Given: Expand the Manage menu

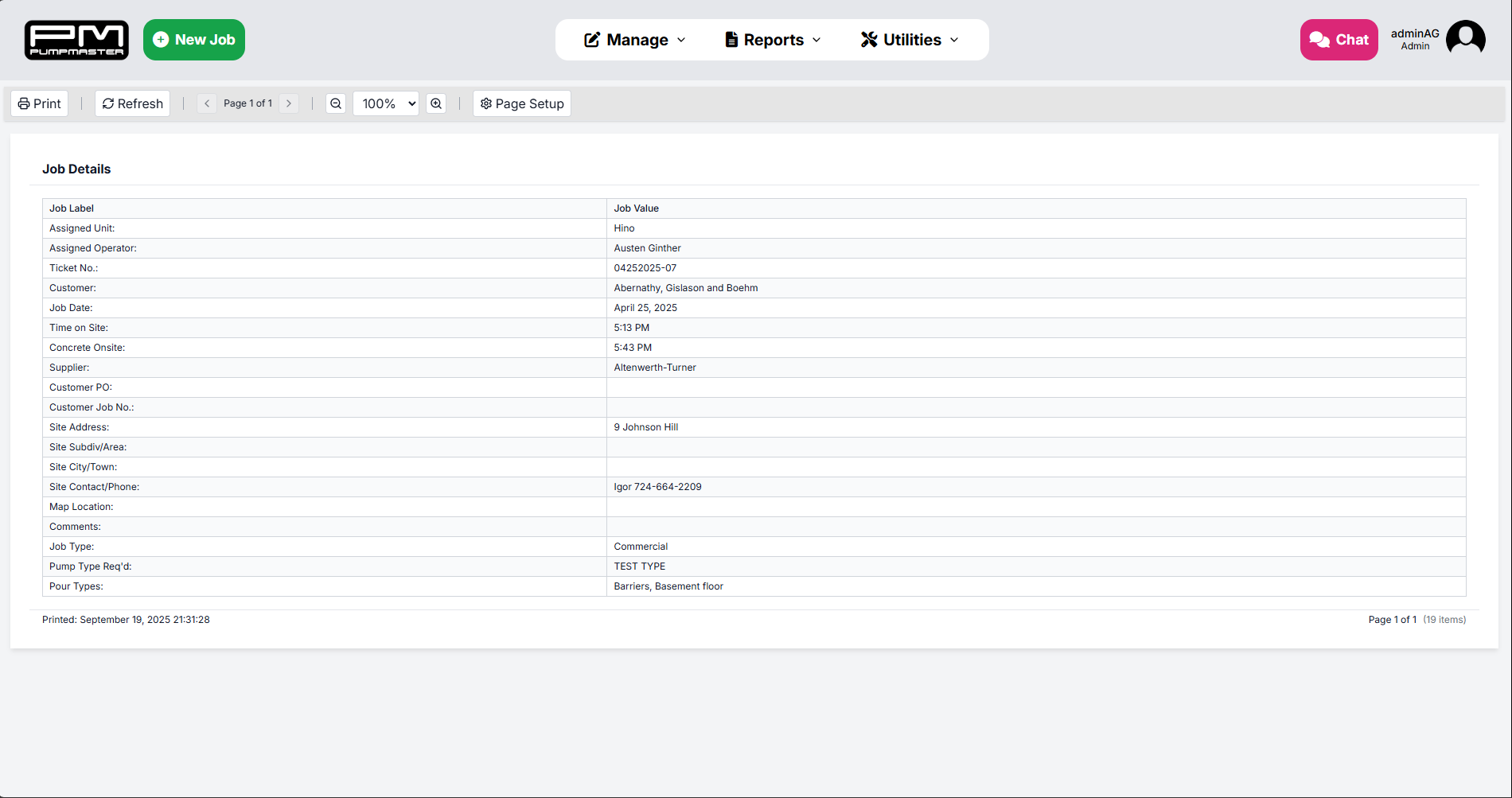Looking at the screenshot, I should [635, 40].
